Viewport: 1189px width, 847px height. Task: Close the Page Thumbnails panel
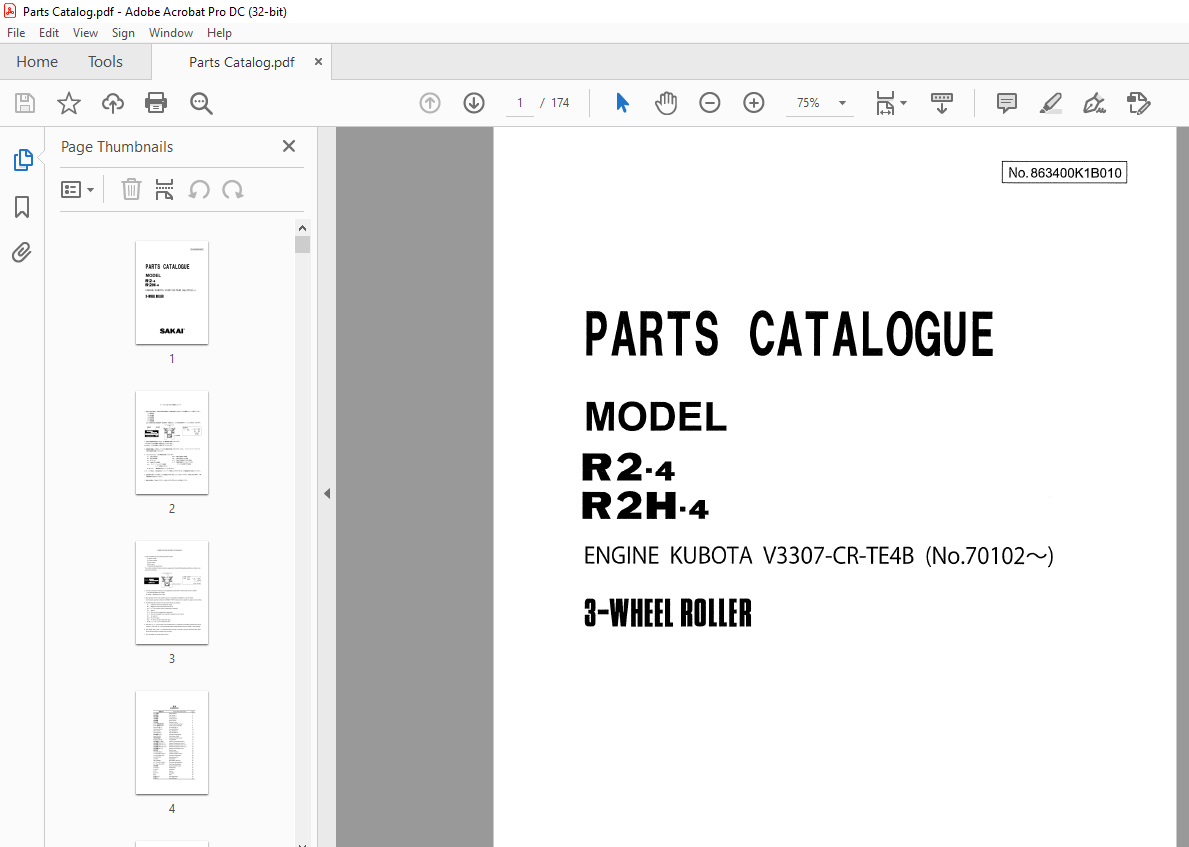pos(289,146)
